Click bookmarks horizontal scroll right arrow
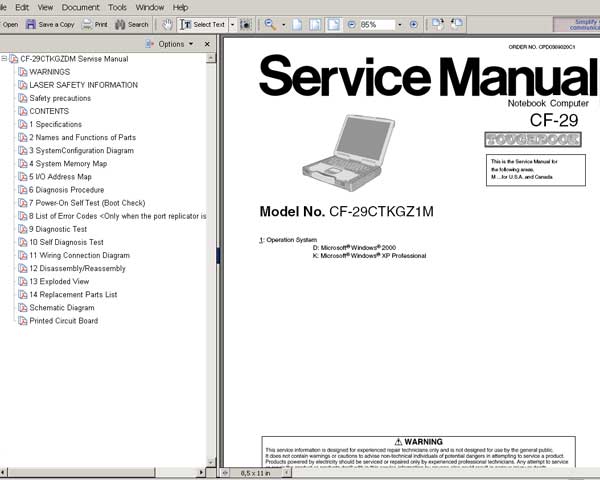This screenshot has width=600, height=480. click(201, 472)
